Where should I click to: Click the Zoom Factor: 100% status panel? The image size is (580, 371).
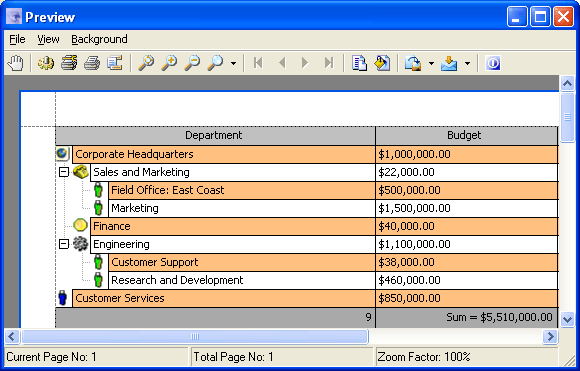[467, 357]
